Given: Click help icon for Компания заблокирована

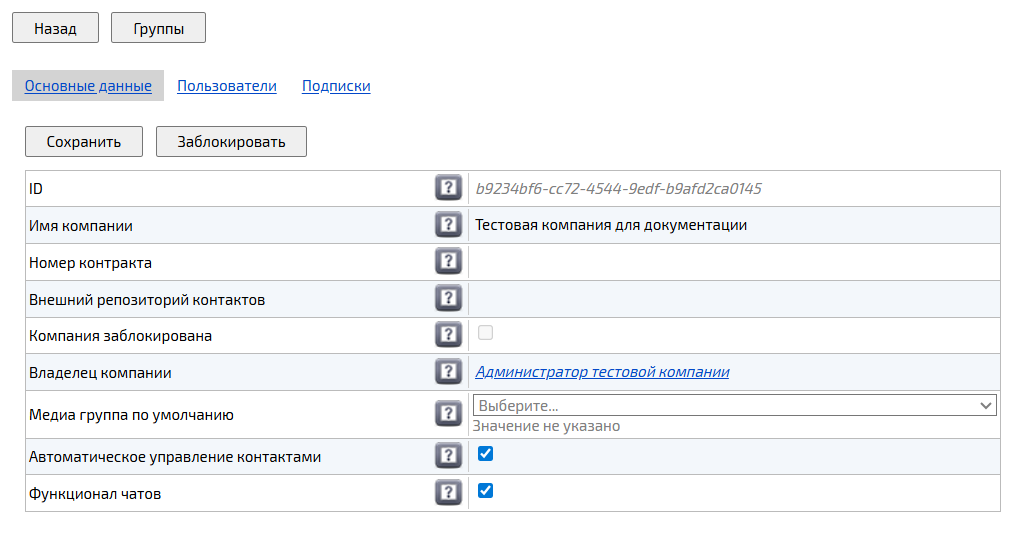Looking at the screenshot, I should tap(448, 336).
